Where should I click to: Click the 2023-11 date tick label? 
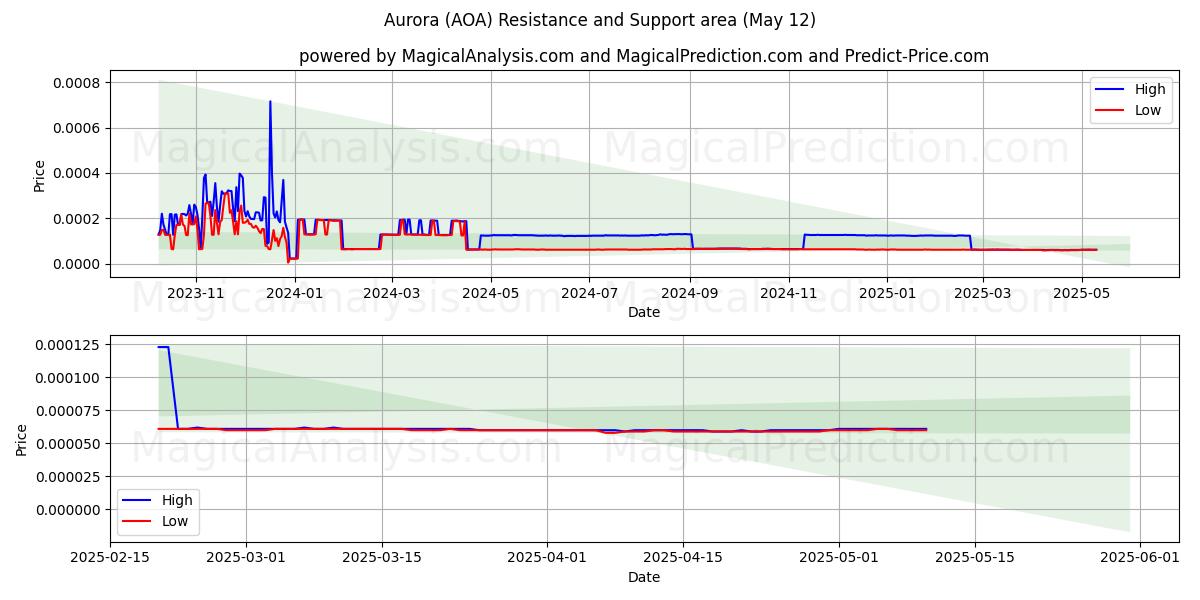pos(196,293)
